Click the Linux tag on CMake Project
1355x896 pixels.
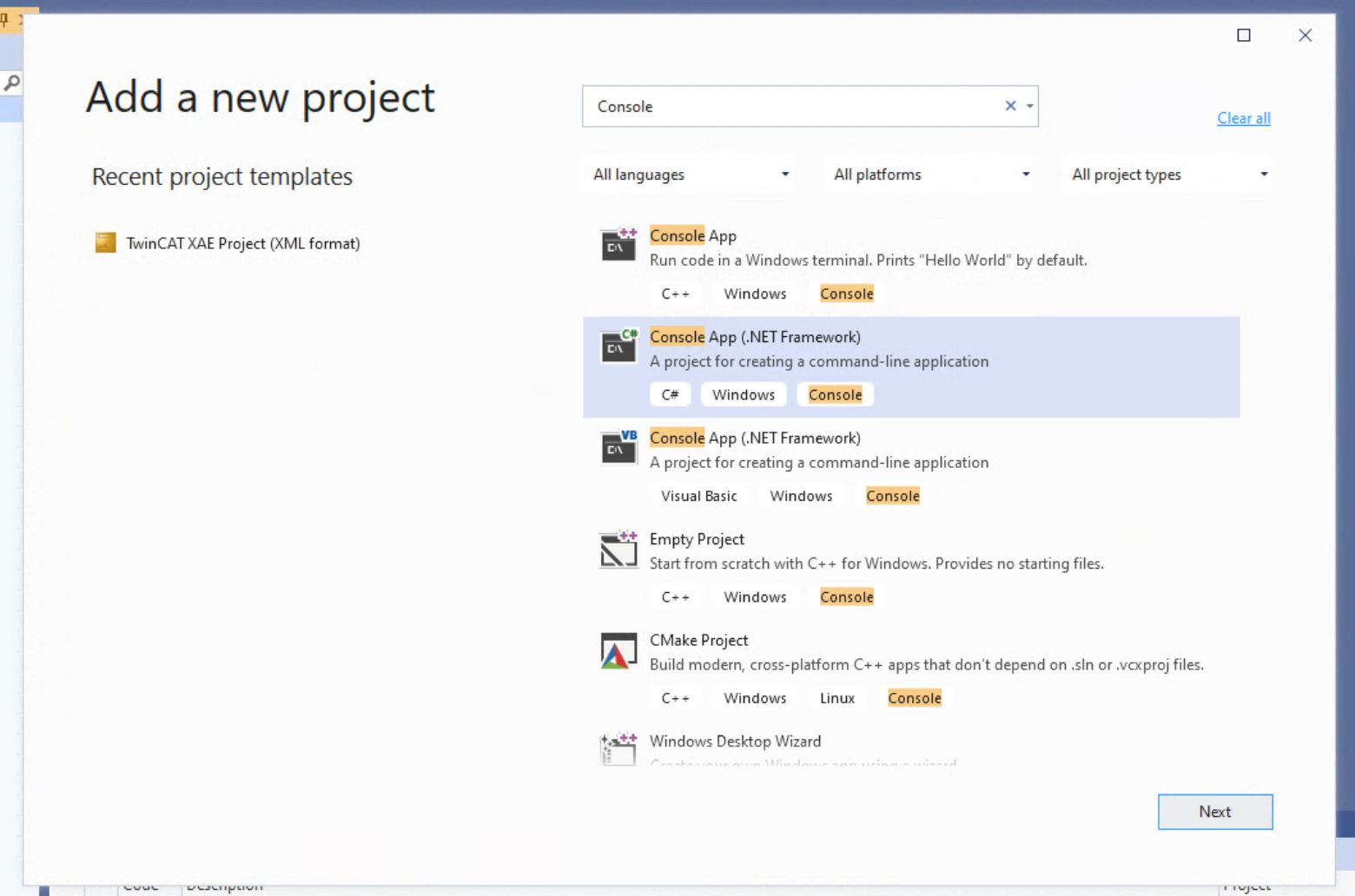coord(837,698)
